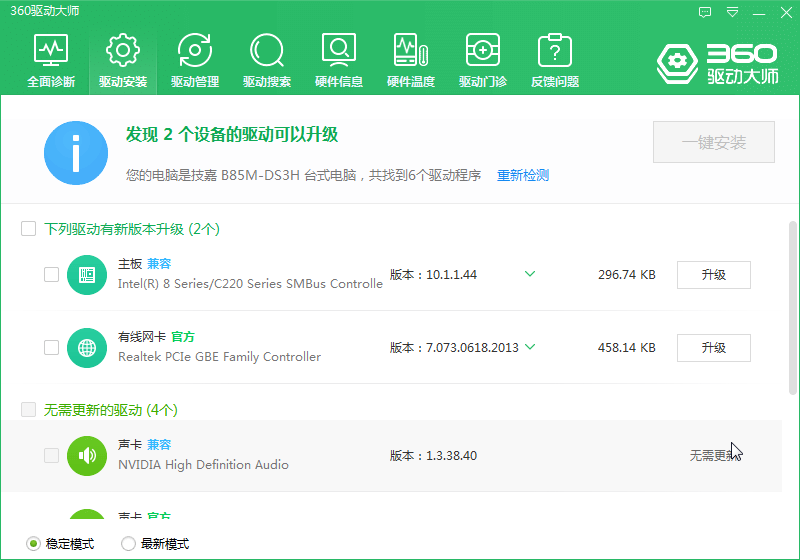
Task: Expand version dropdown for 10.1.1.44
Action: pos(530,274)
